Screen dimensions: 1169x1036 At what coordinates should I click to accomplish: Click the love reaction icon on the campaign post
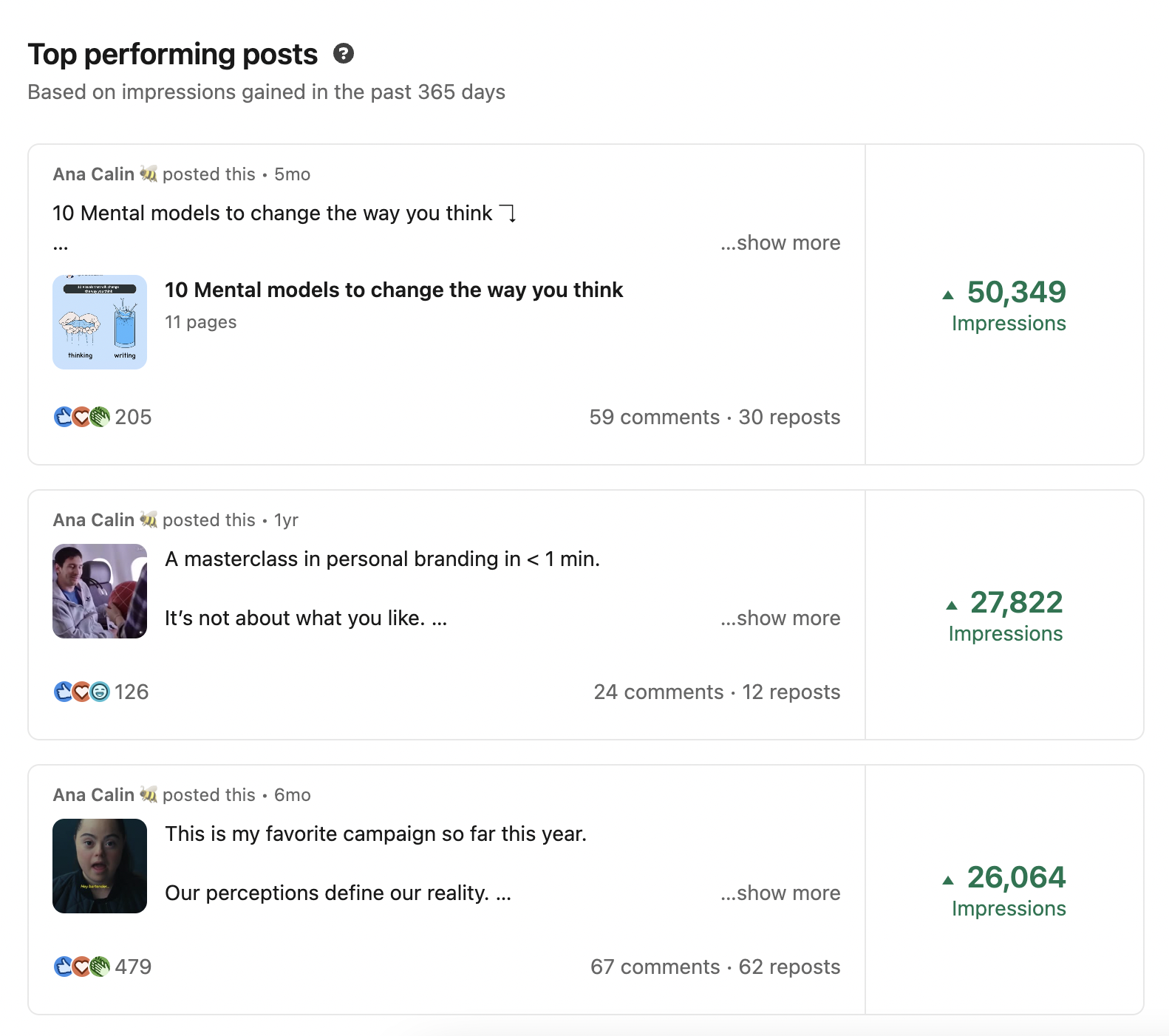[80, 967]
